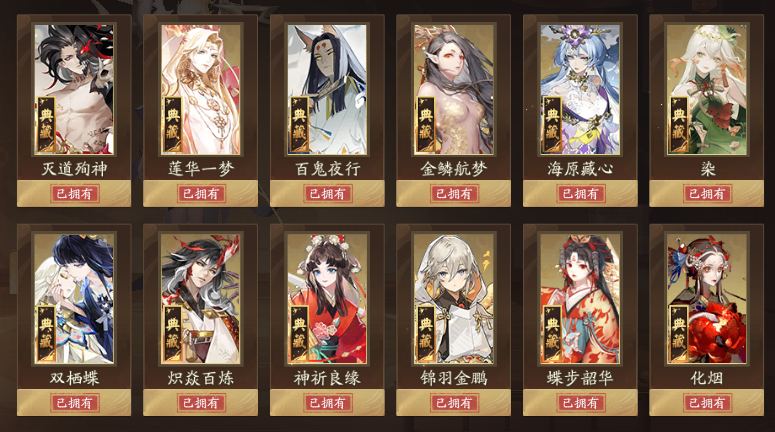This screenshot has width=775, height=432.
Task: Click the 已拥有 button under 灭道殉神
Action: pyautogui.click(x=74, y=193)
